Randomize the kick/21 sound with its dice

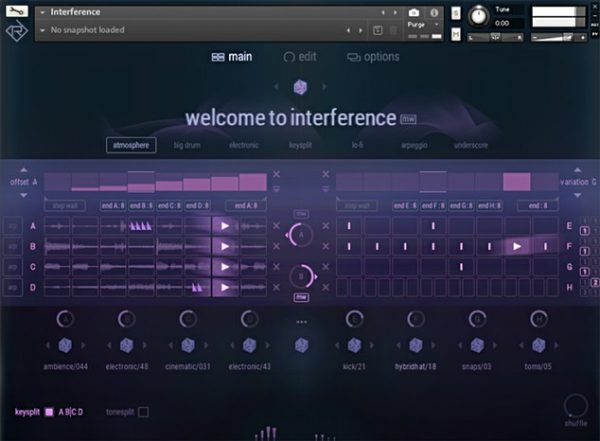tap(355, 345)
